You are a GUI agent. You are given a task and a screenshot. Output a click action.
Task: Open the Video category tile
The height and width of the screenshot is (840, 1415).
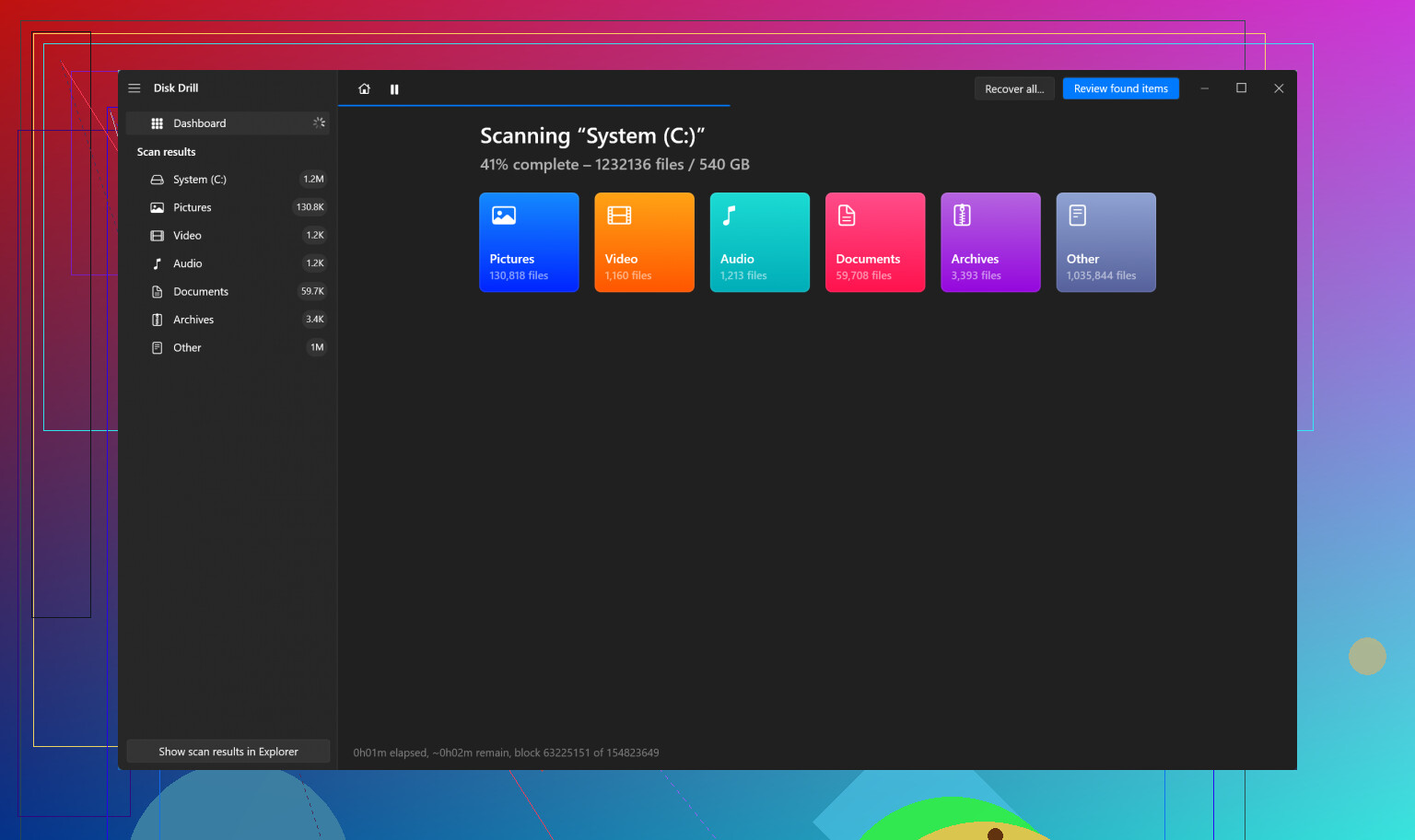coord(644,242)
